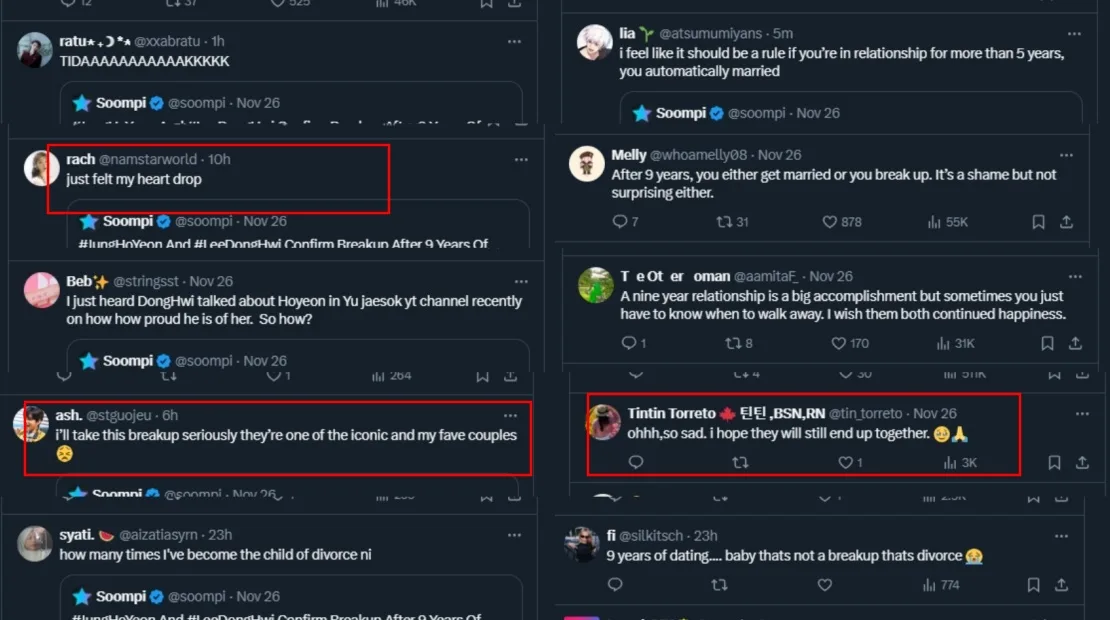The width and height of the screenshot is (1110, 620).
Task: Reply to Tintin Torreto's tweet
Action: [x=635, y=463]
